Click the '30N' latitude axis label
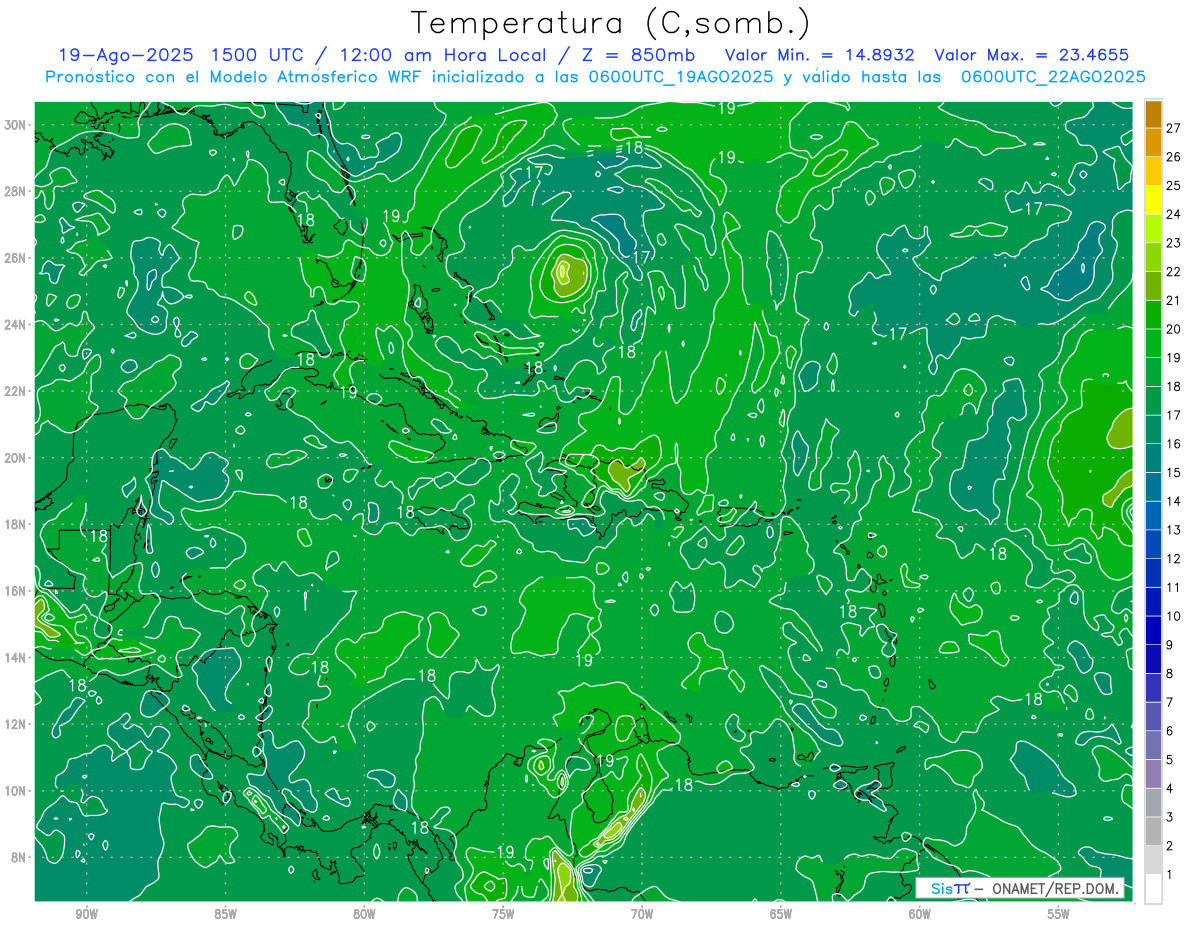Image resolution: width=1200 pixels, height=927 pixels. point(15,125)
